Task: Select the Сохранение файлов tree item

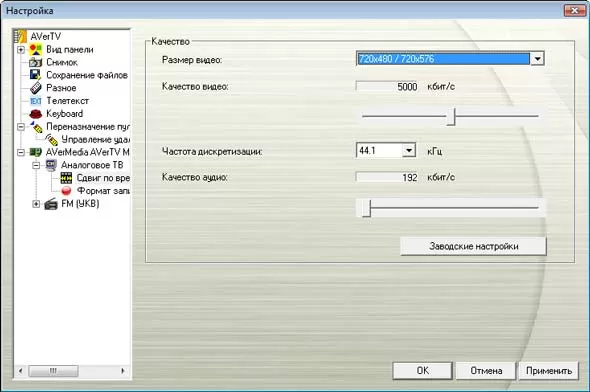Action: 87,75
